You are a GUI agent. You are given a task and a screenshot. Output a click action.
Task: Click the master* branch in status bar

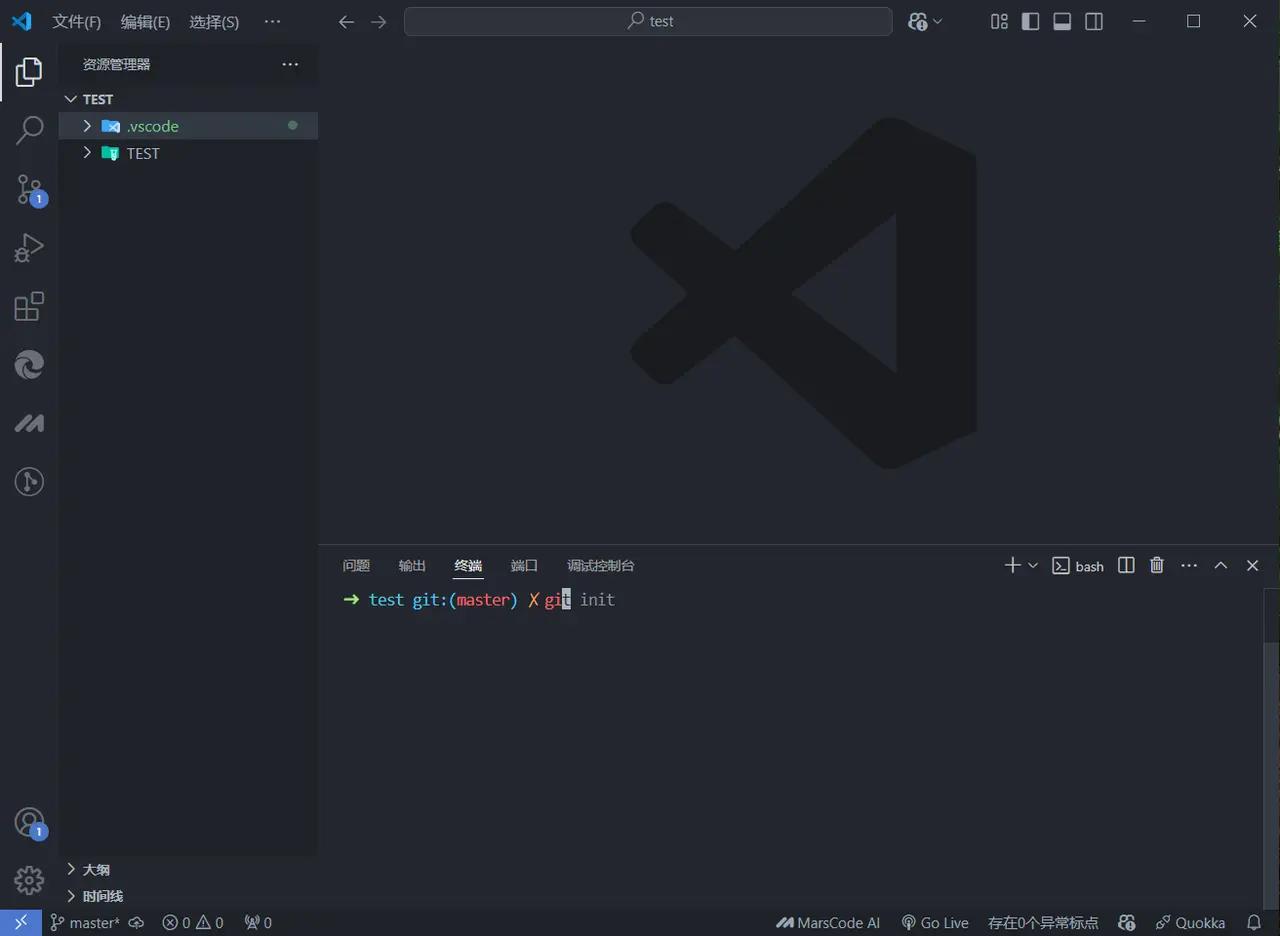tap(85, 923)
